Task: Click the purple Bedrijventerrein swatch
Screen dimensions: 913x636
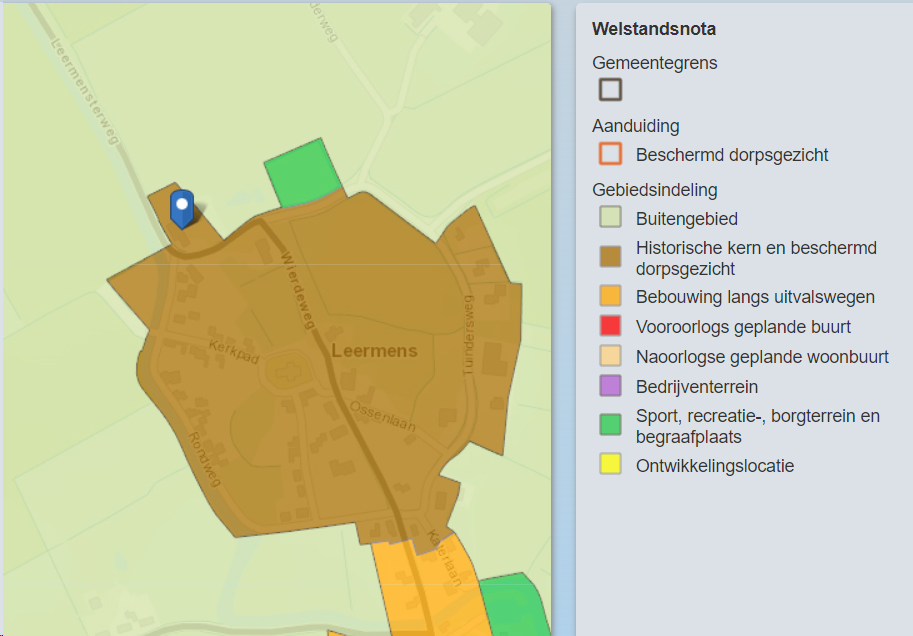Action: click(x=610, y=386)
